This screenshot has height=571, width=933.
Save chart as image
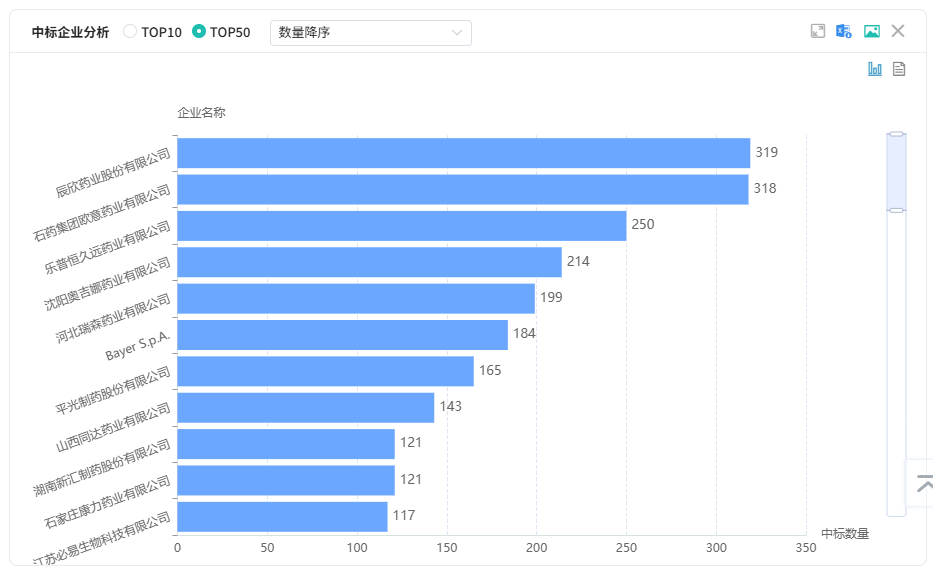[x=871, y=31]
